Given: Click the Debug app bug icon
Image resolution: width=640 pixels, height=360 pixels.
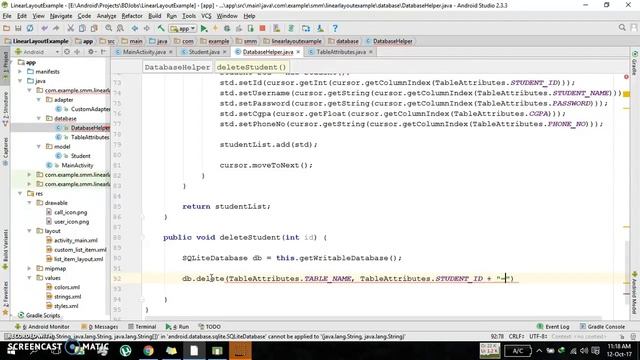Looking at the screenshot, I should point(227,28).
